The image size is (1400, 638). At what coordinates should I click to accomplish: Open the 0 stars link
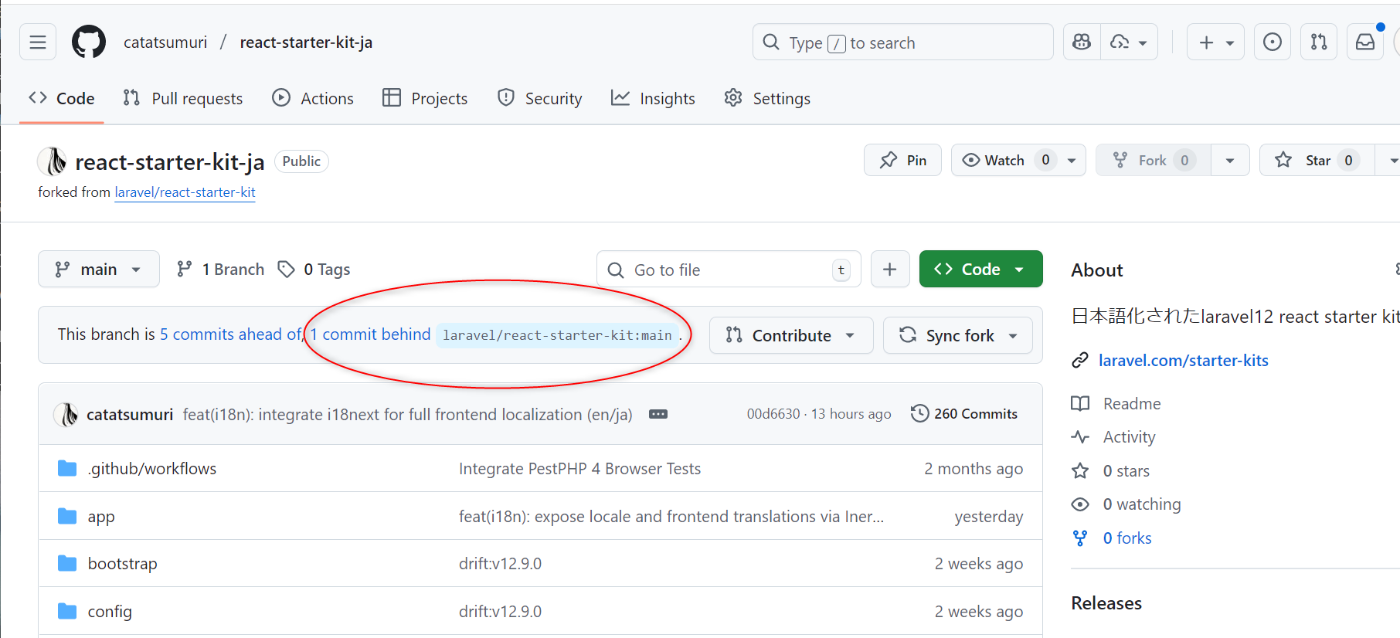click(x=1126, y=471)
